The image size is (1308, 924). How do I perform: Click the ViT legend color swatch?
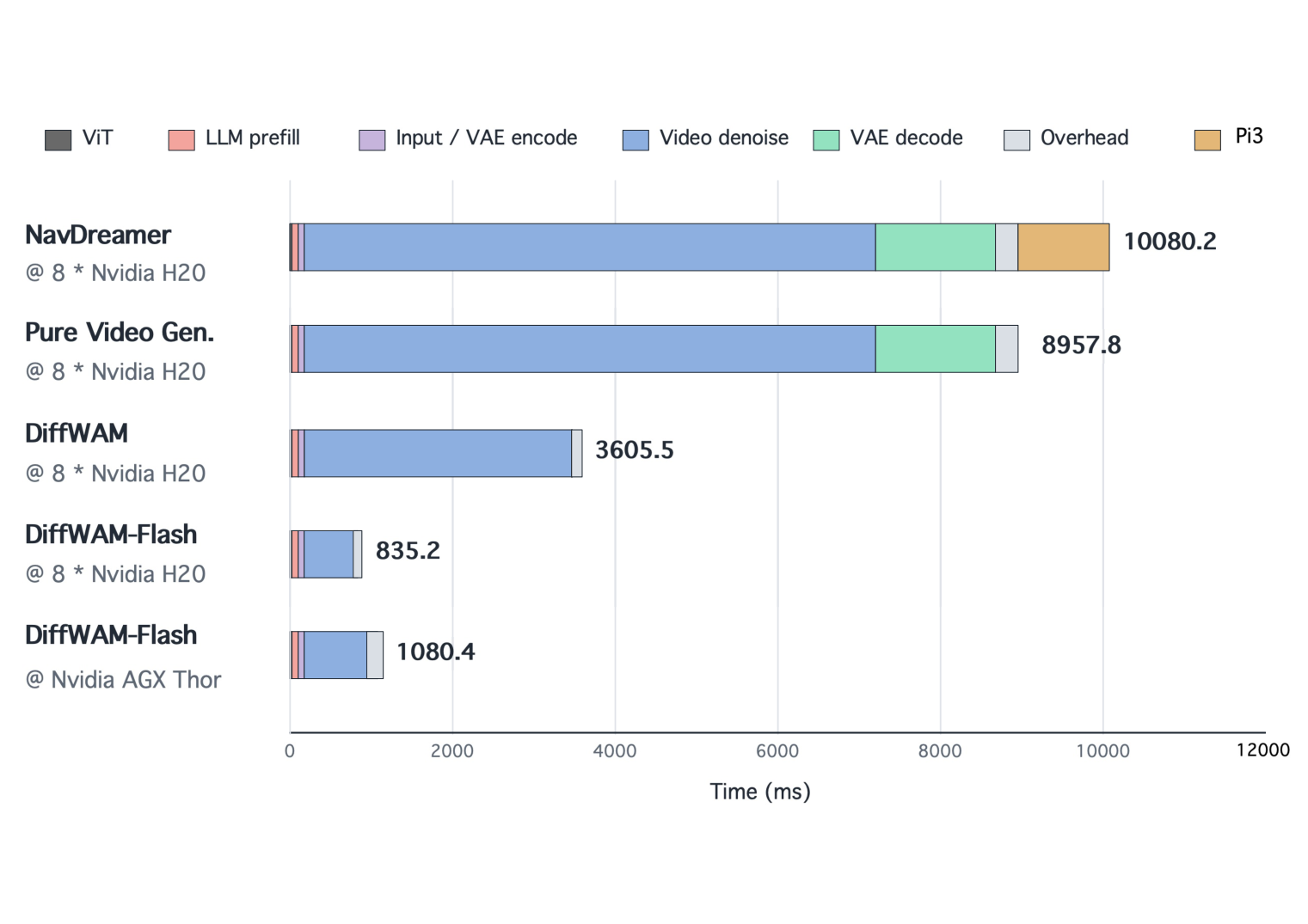point(58,139)
